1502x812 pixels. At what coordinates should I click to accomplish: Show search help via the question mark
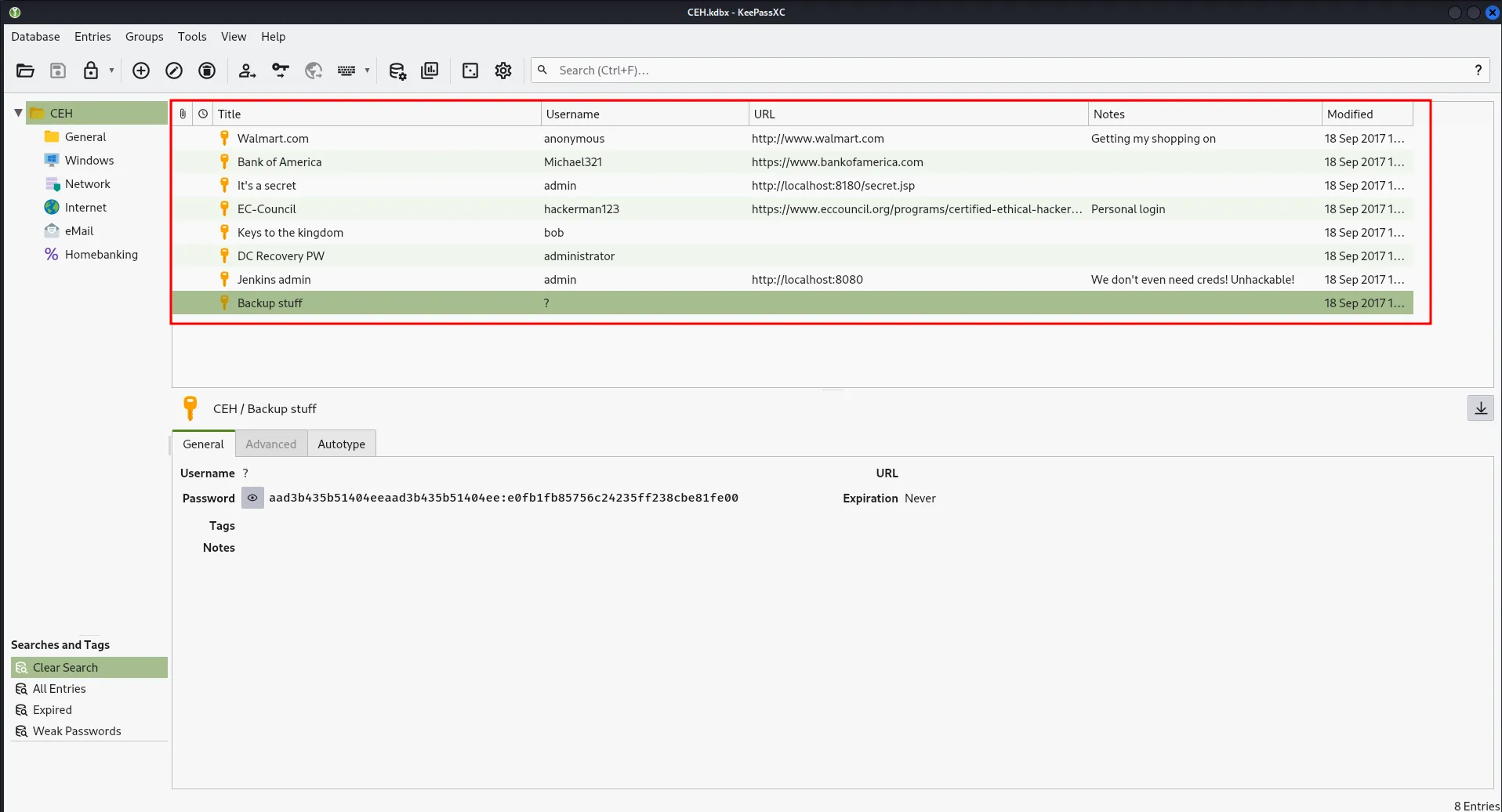(x=1478, y=71)
